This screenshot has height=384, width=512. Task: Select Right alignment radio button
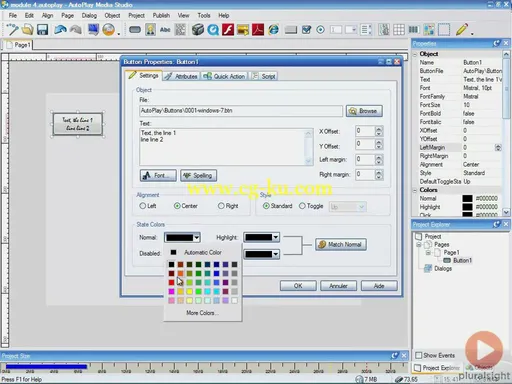[x=221, y=206]
